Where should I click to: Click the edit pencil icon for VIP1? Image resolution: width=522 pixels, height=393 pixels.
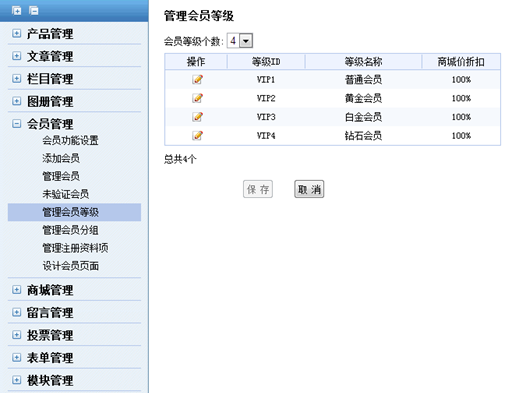tap(197, 79)
